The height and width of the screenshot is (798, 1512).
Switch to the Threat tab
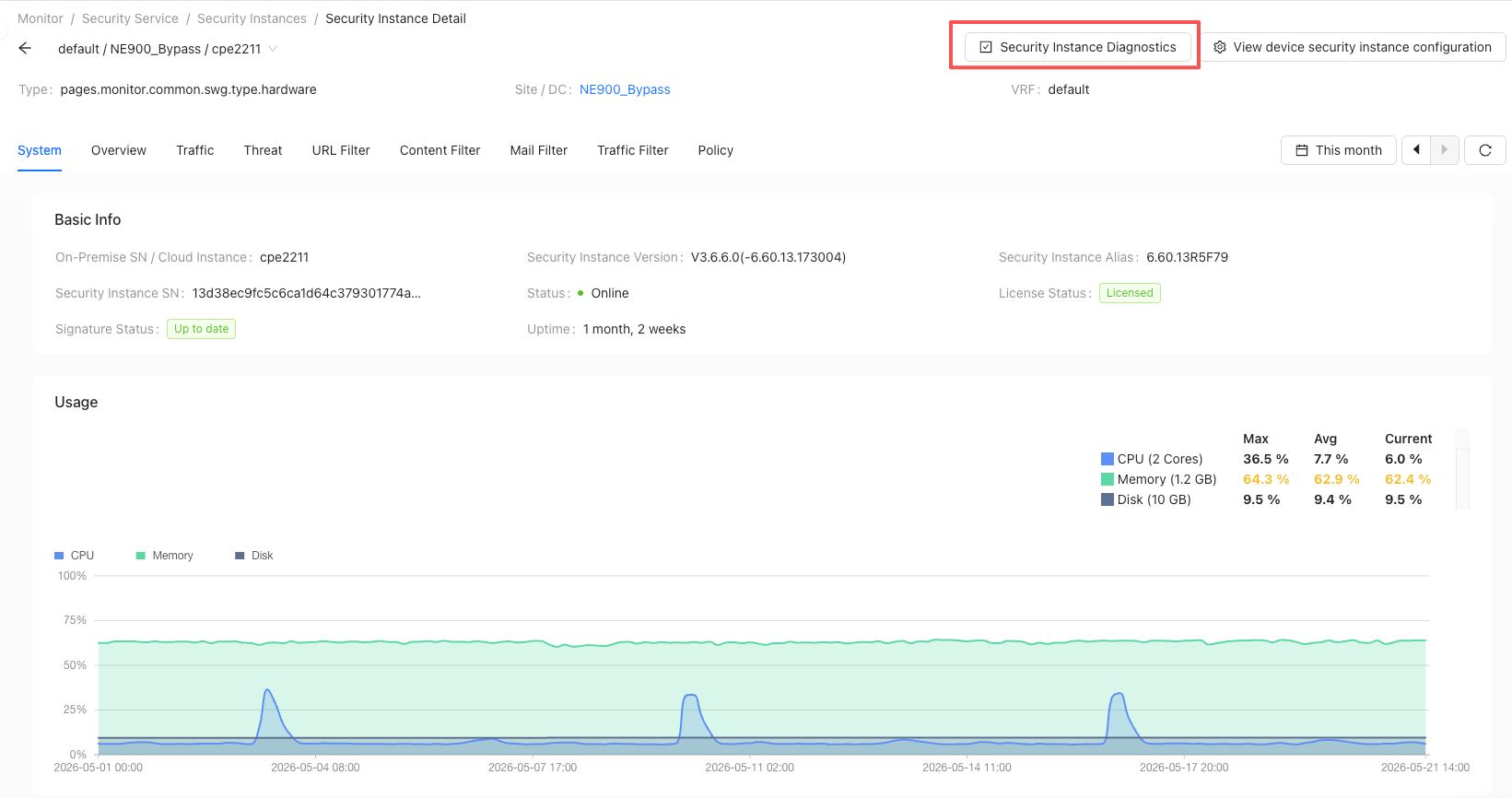(x=263, y=150)
